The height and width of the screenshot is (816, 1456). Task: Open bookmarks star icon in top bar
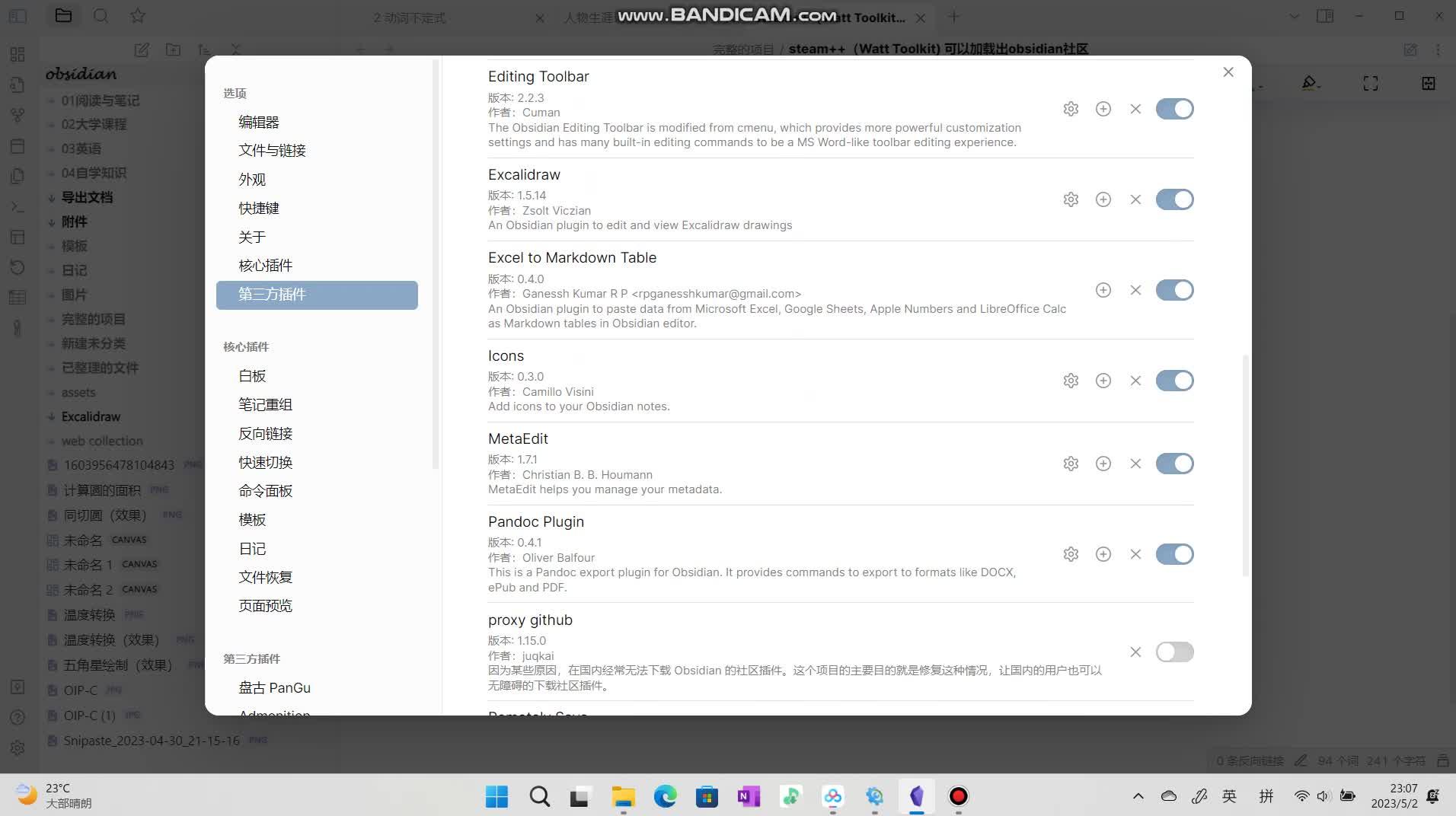pos(137,16)
